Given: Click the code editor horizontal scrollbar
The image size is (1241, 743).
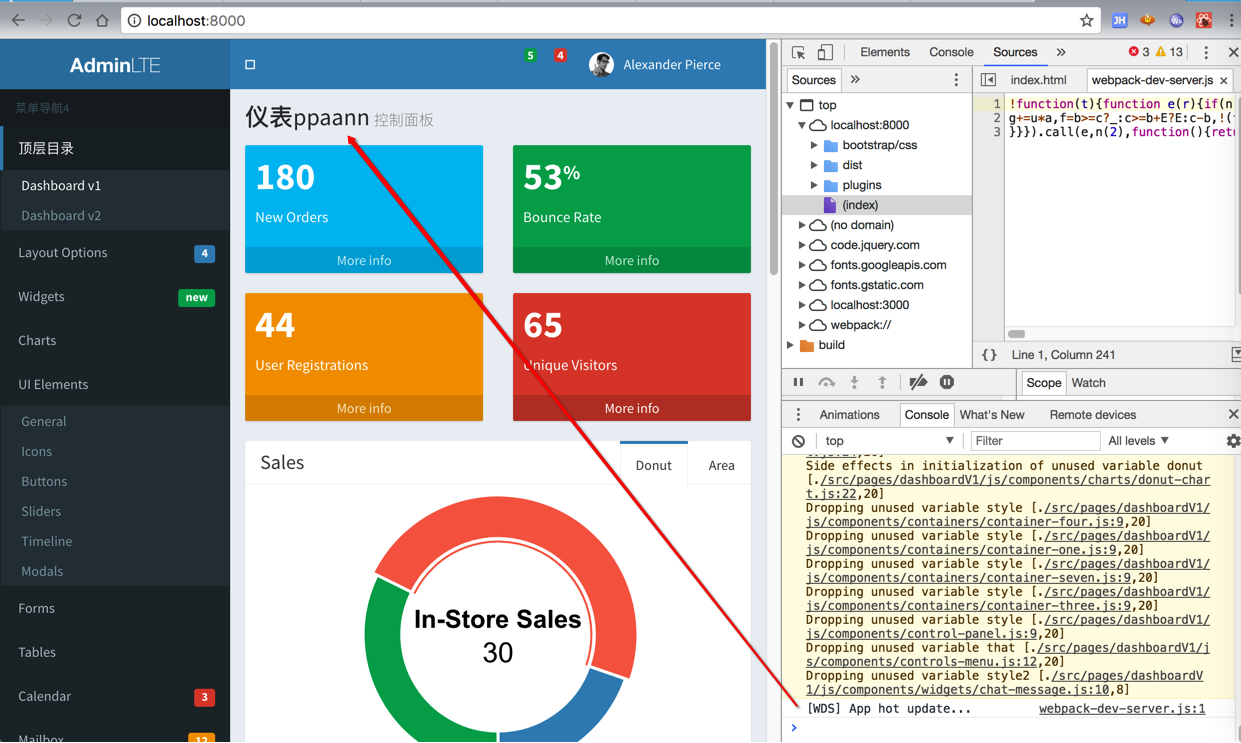Looking at the screenshot, I should click(1016, 334).
